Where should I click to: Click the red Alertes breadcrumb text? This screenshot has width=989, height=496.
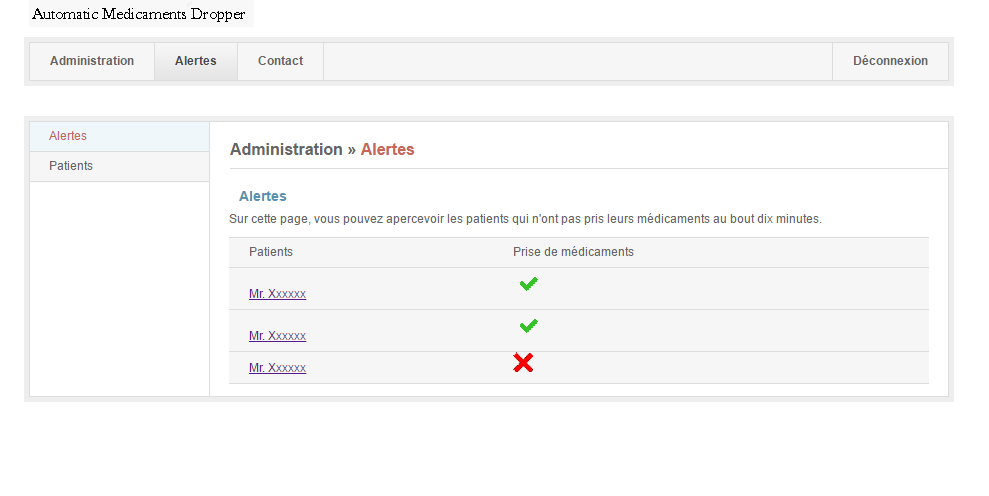pyautogui.click(x=387, y=149)
